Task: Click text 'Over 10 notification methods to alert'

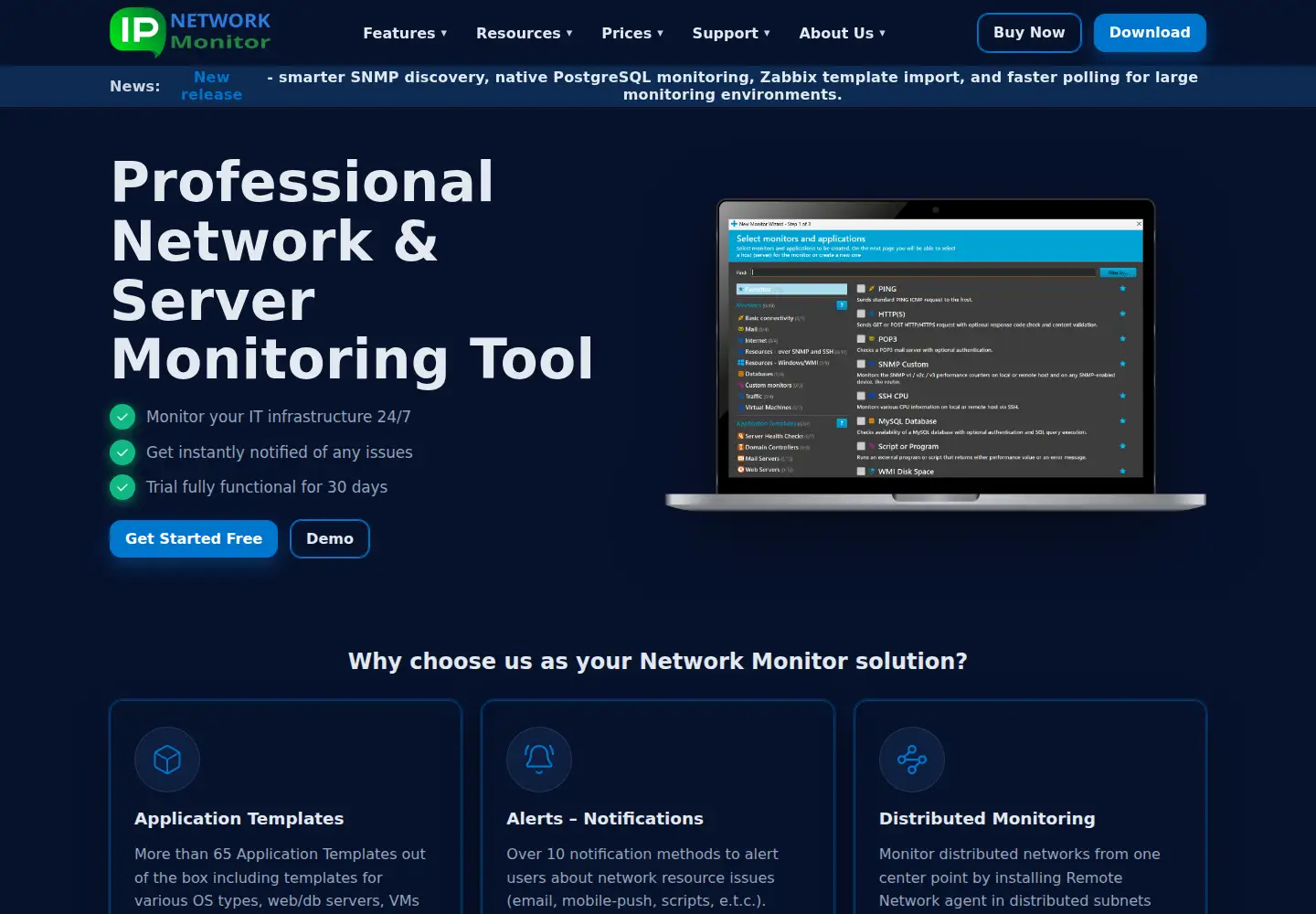Action: coord(642,854)
